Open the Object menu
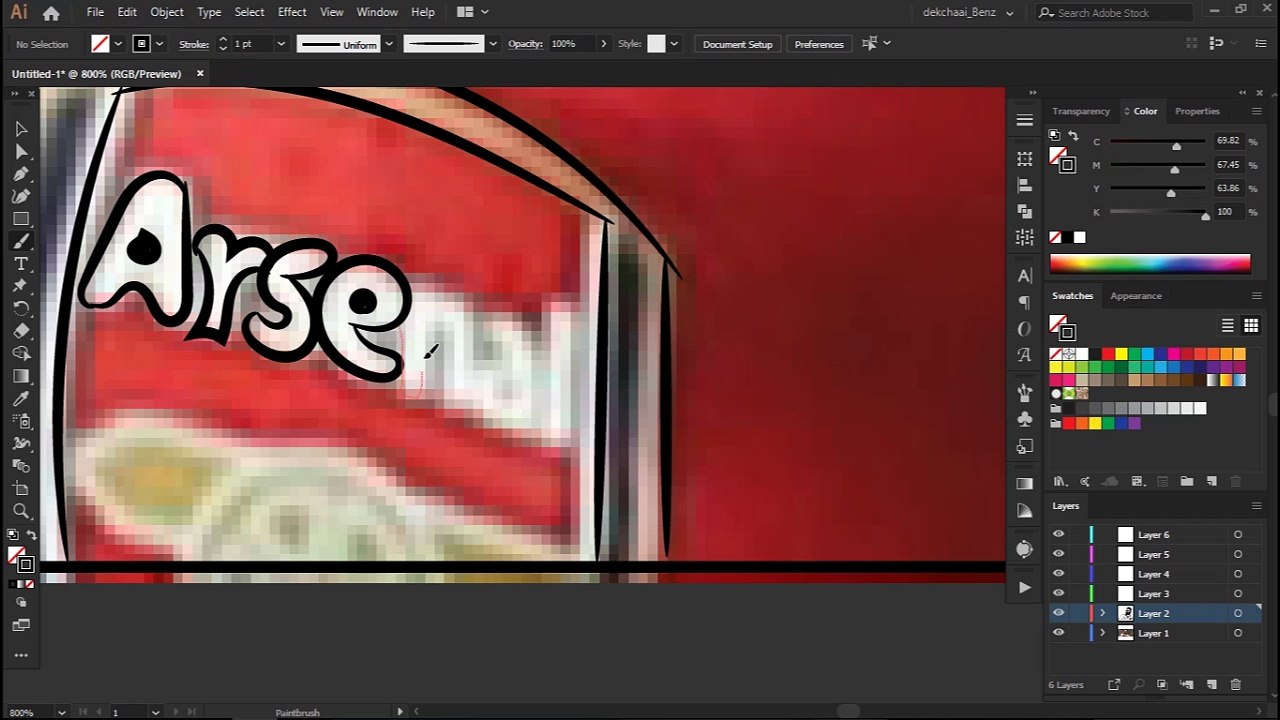 point(167,12)
